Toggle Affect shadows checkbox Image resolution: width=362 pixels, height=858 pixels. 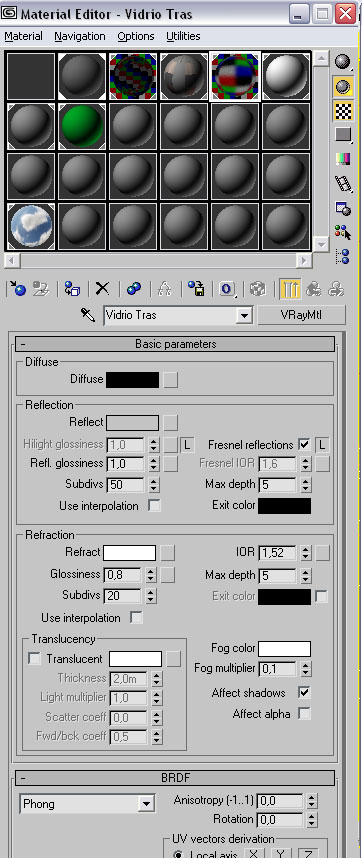pyautogui.click(x=304, y=693)
